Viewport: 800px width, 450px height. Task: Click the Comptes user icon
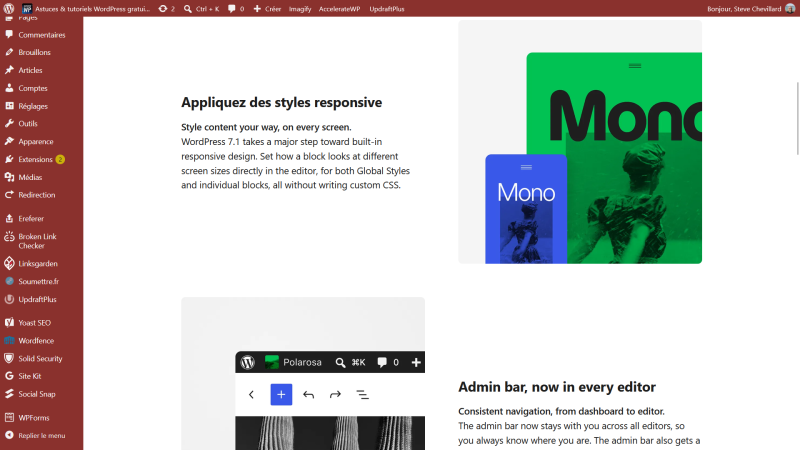pyautogui.click(x=9, y=88)
